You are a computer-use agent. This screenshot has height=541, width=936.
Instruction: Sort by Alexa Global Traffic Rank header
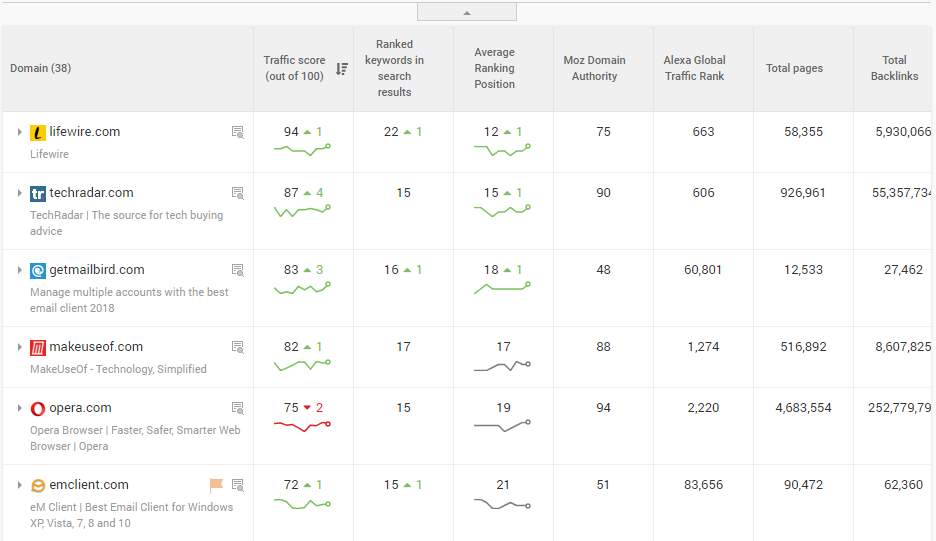tap(694, 68)
